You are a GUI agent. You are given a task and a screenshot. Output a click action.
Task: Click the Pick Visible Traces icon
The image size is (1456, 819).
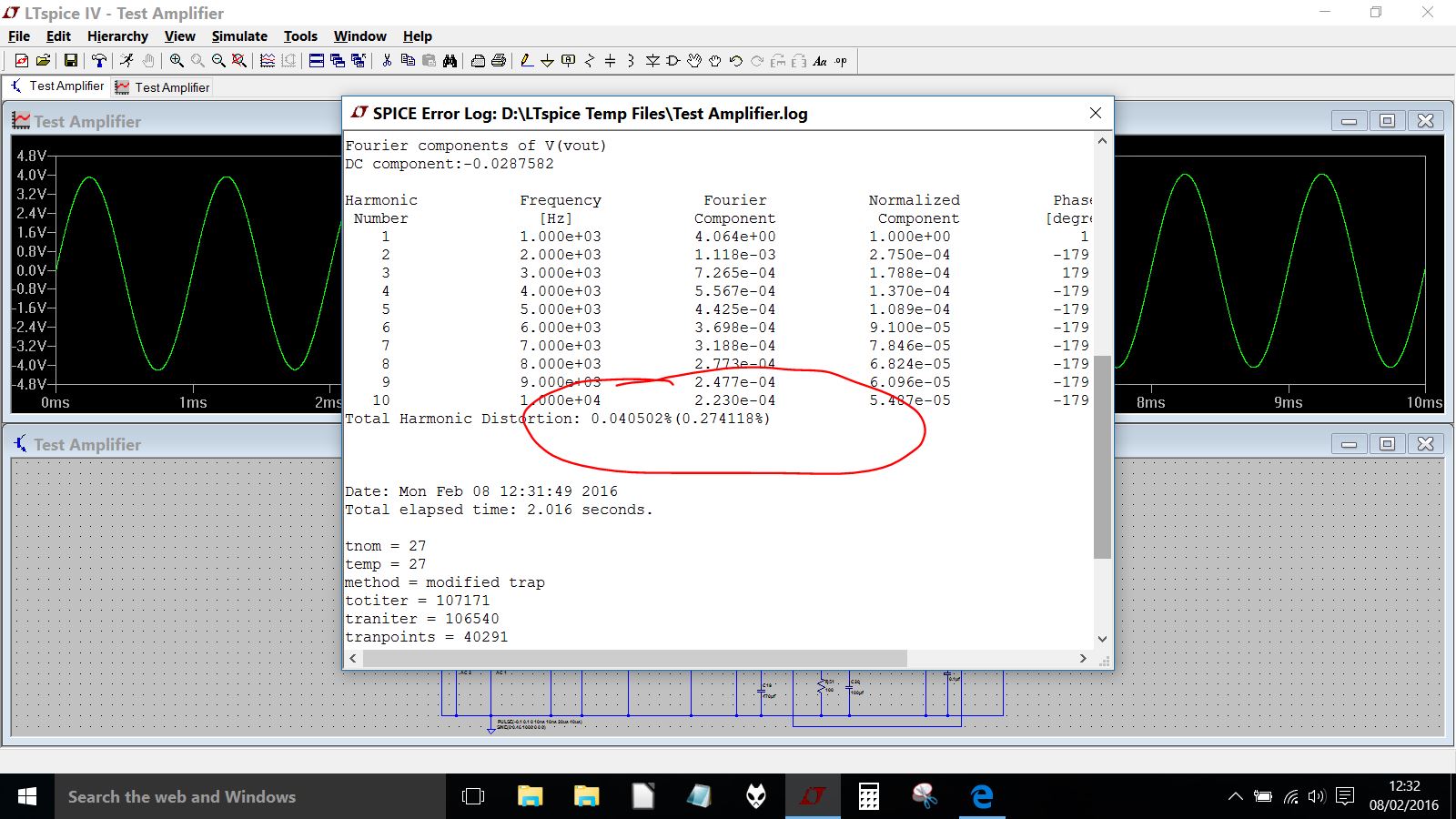coord(268,61)
